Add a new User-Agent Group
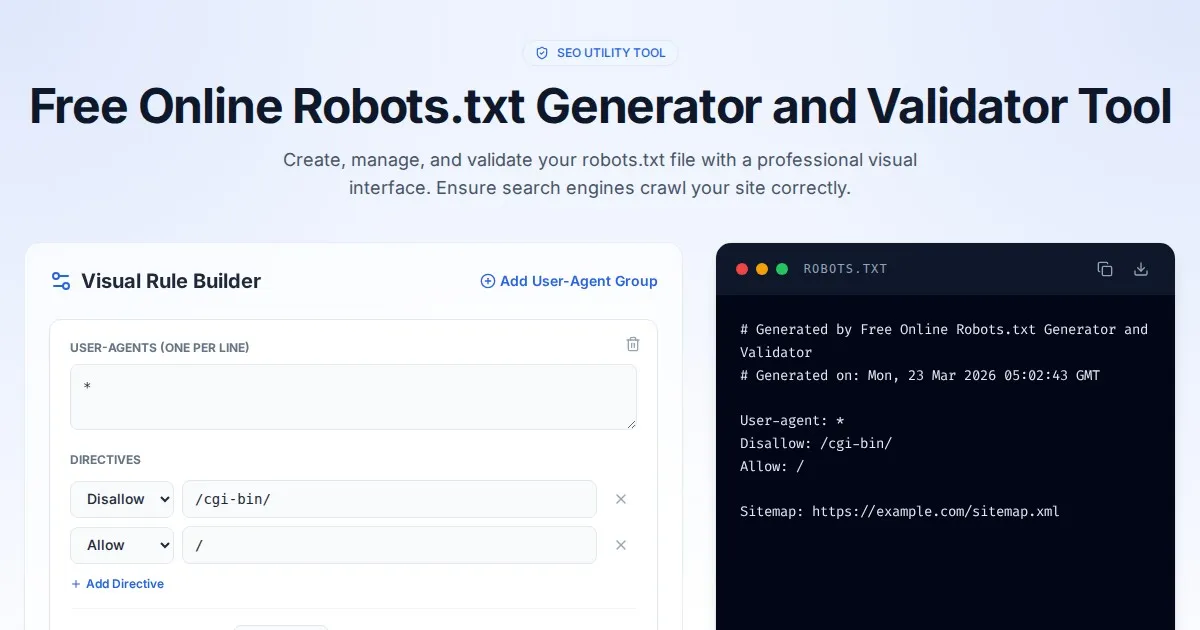 click(x=569, y=281)
